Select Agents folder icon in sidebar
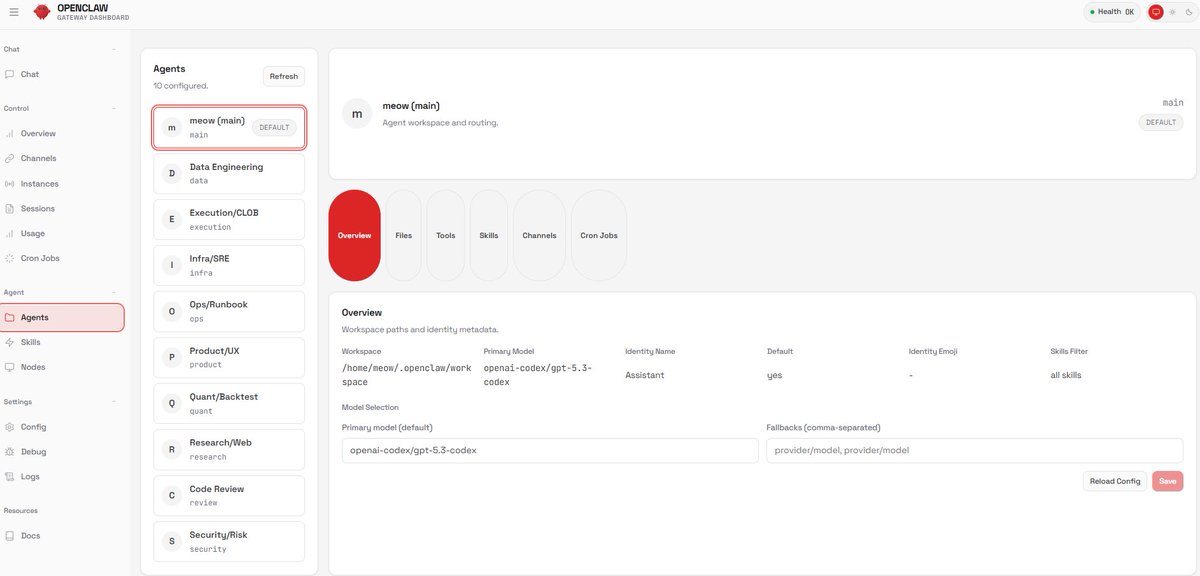 (10, 317)
